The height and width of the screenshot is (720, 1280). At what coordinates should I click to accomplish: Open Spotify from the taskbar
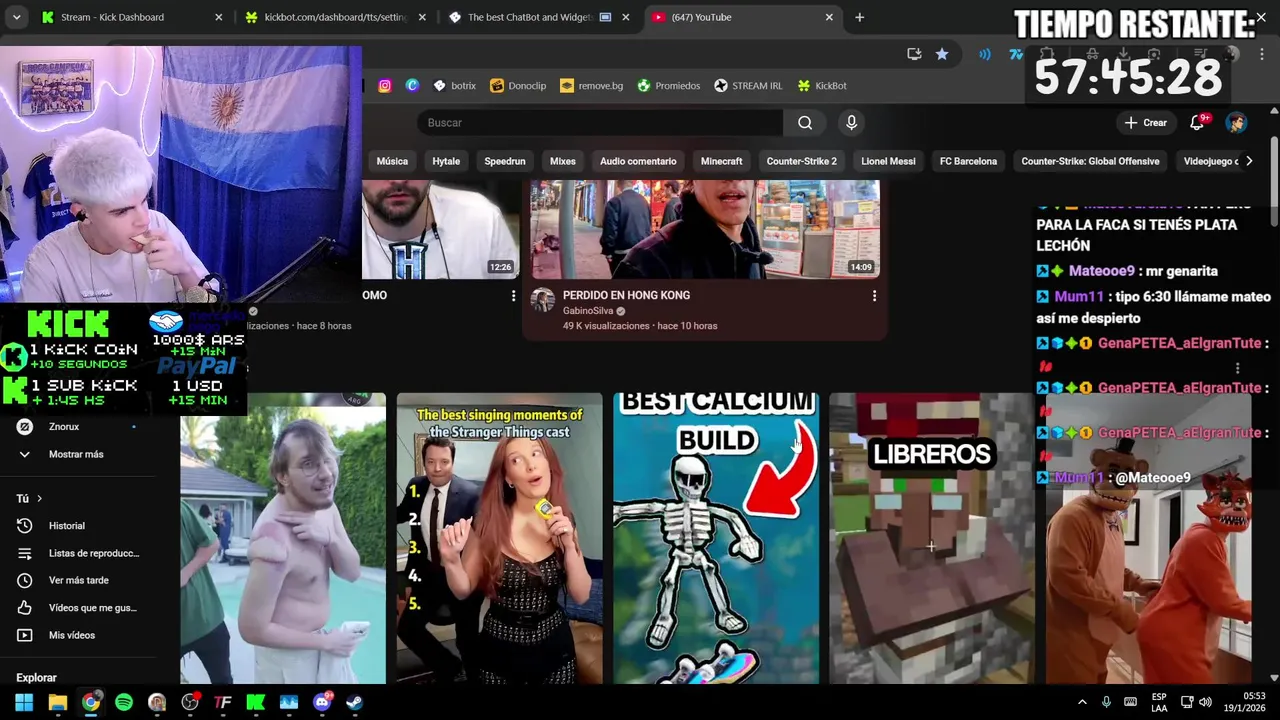tap(124, 702)
